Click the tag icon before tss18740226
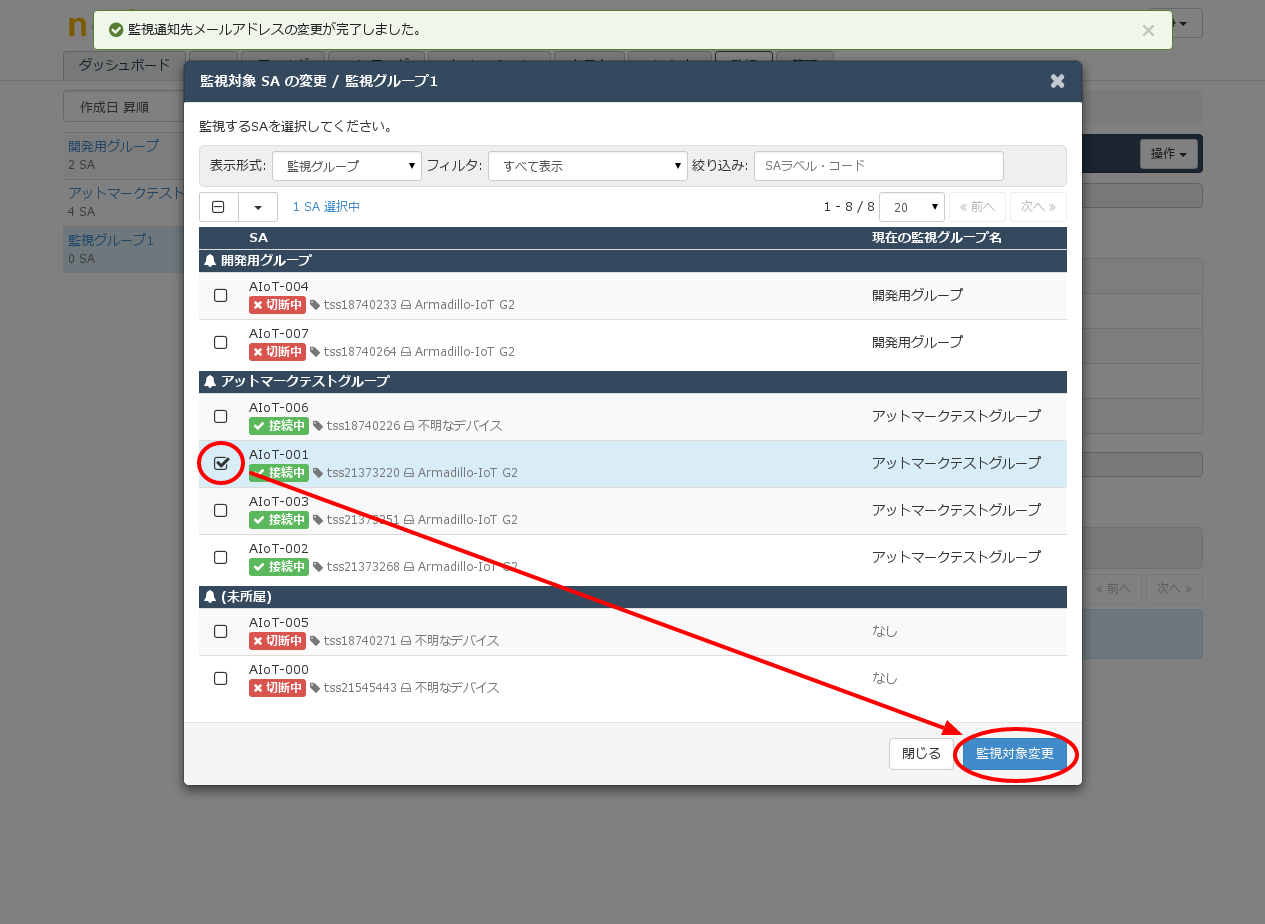 point(318,426)
